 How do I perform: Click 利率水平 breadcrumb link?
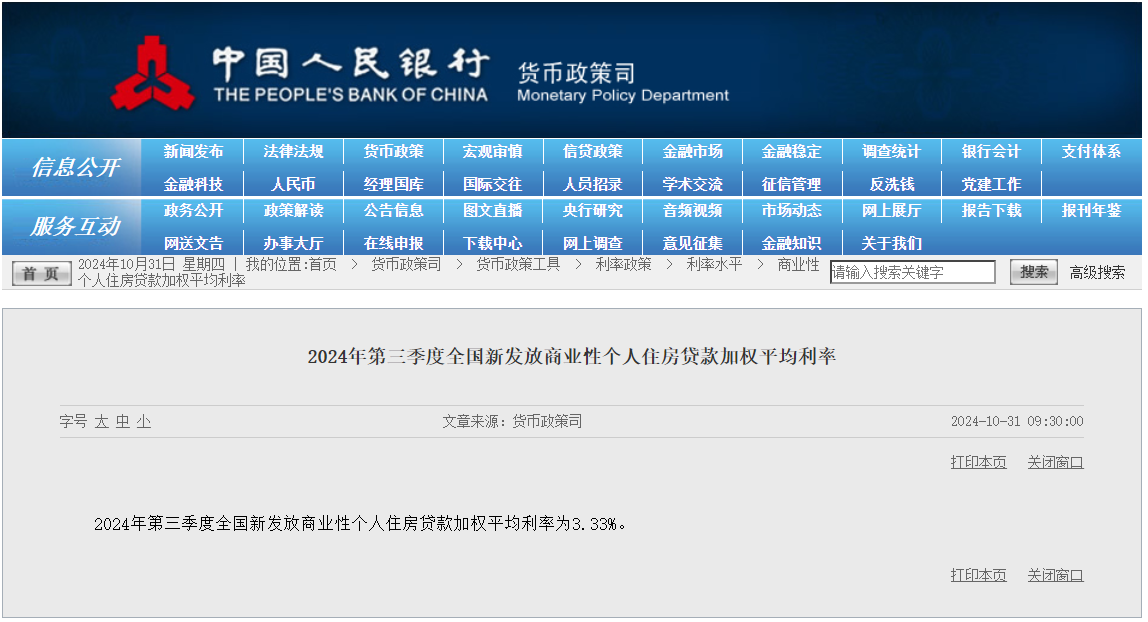point(714,264)
